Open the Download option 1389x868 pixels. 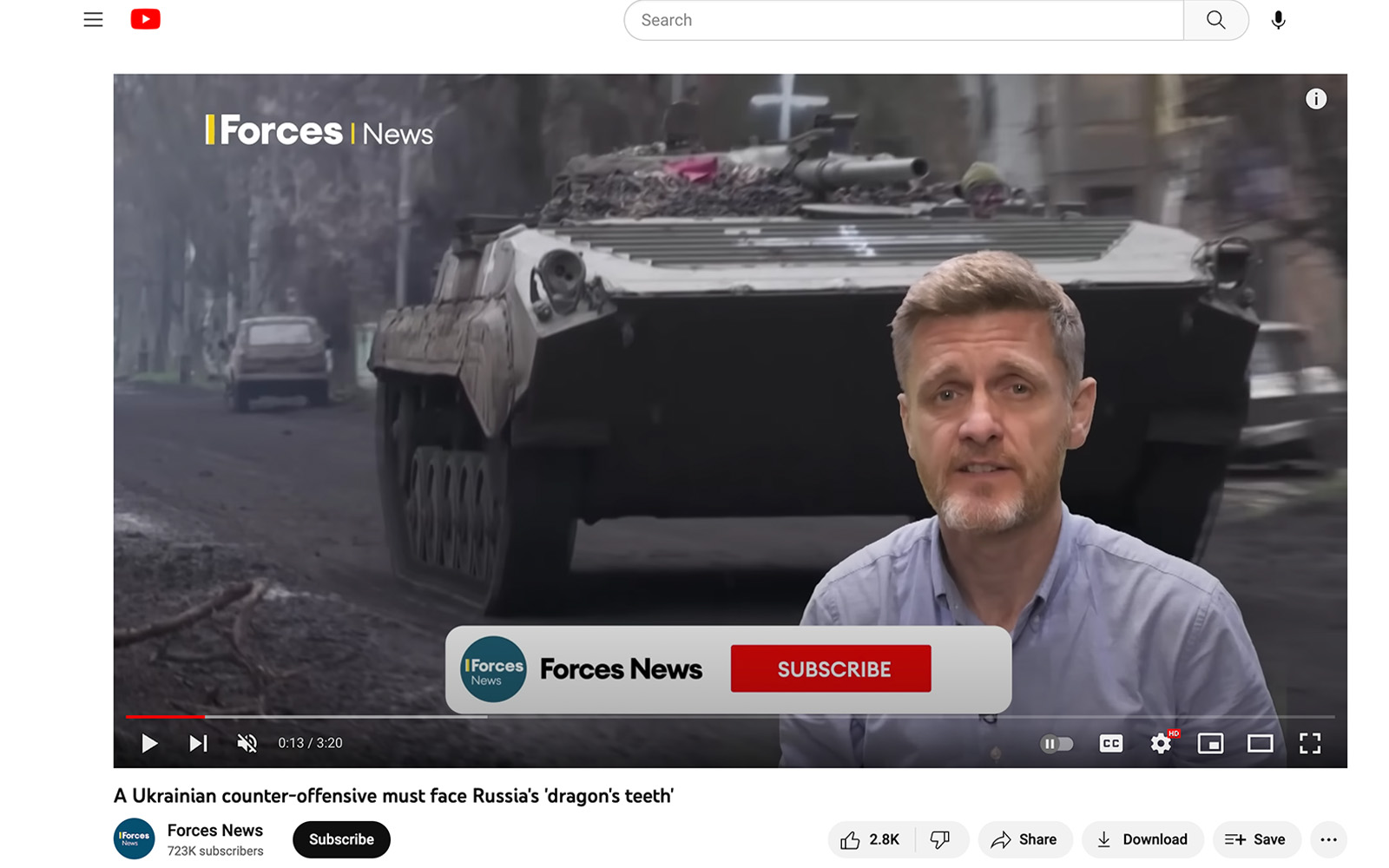(x=1142, y=839)
